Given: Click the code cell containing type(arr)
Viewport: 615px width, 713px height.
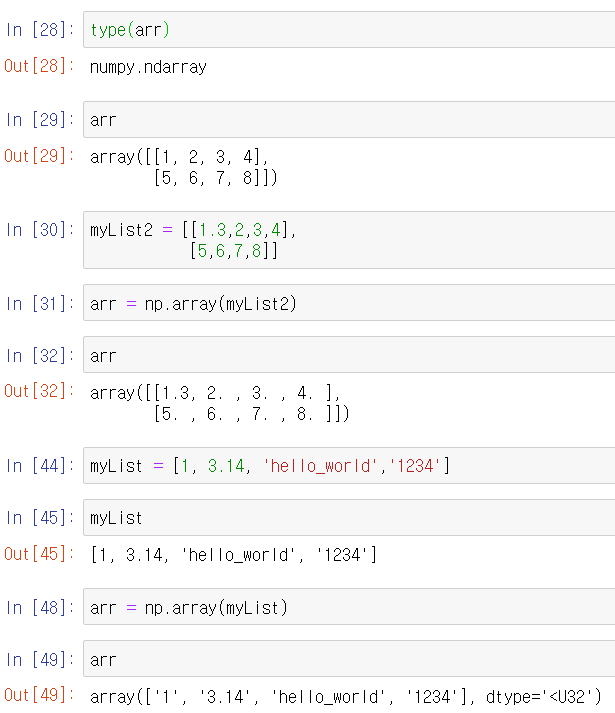Looking at the screenshot, I should [349, 30].
